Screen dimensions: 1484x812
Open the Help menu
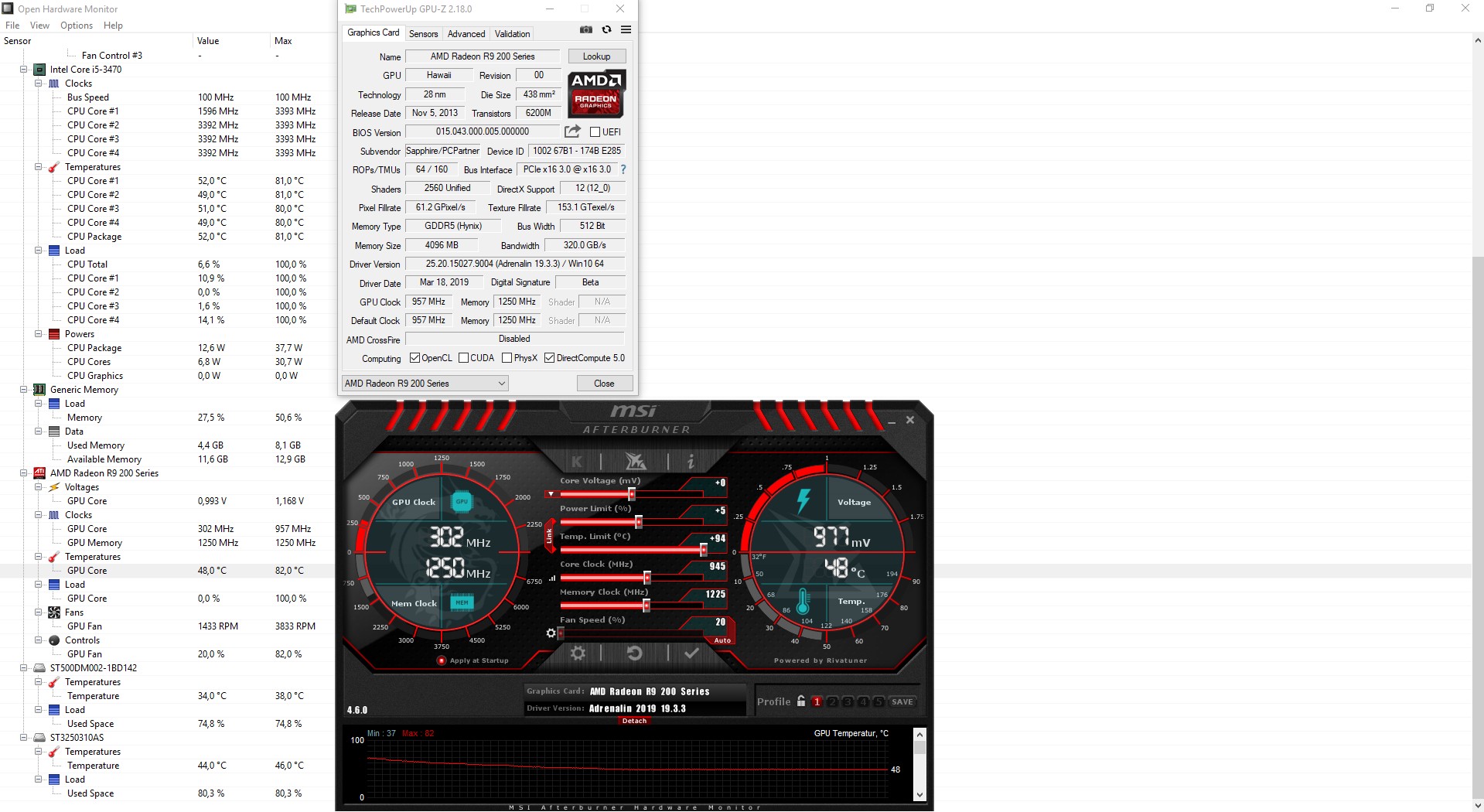113,26
